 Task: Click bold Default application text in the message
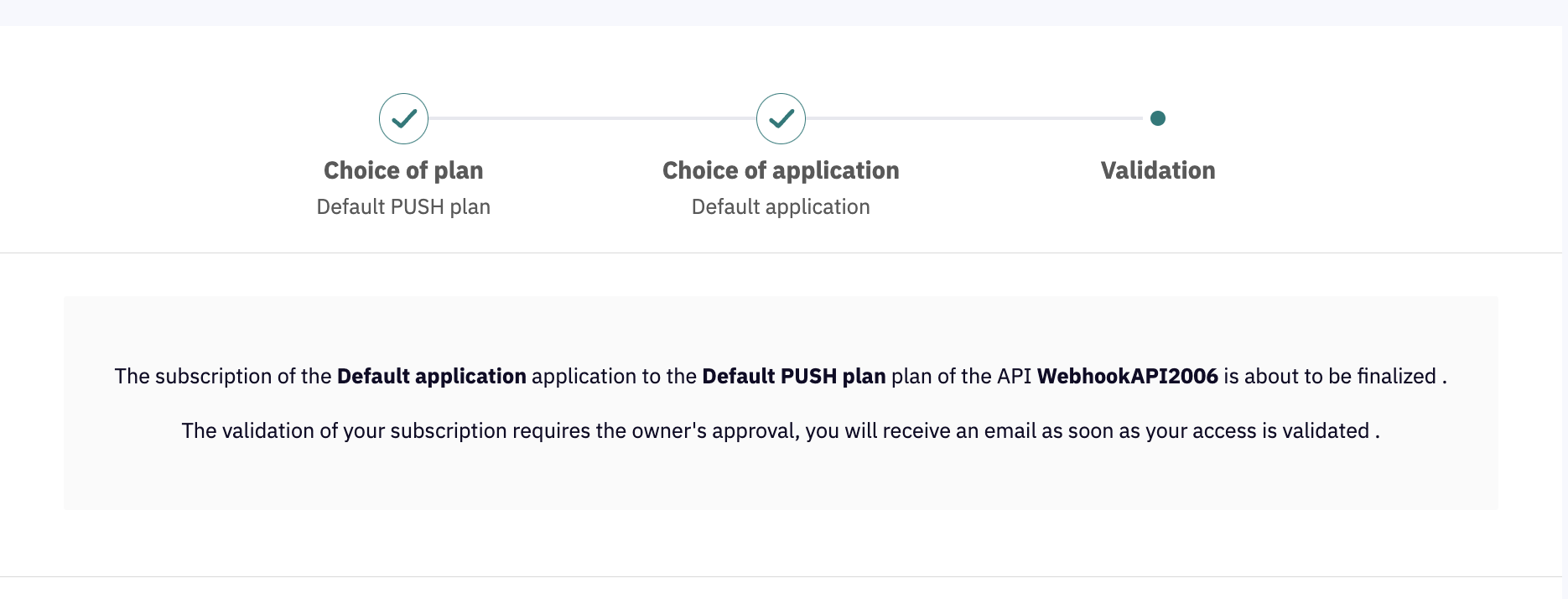[431, 377]
